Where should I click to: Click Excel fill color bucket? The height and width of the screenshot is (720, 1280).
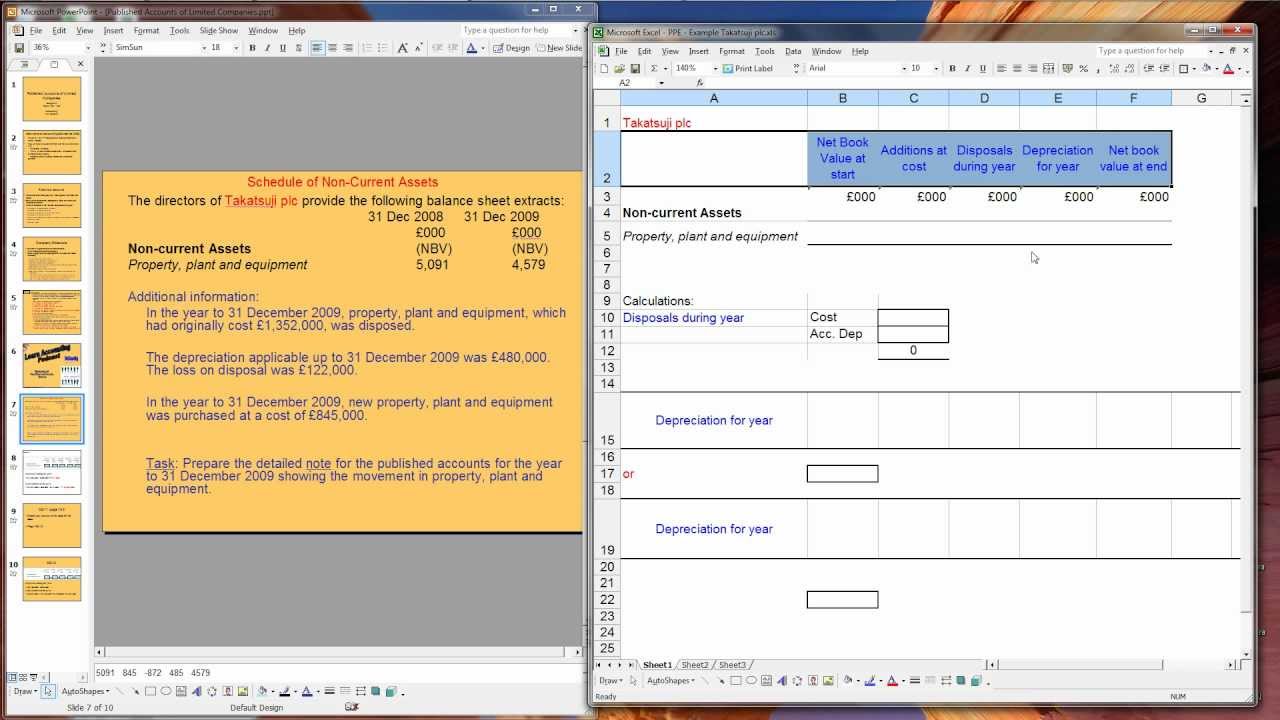1205,68
